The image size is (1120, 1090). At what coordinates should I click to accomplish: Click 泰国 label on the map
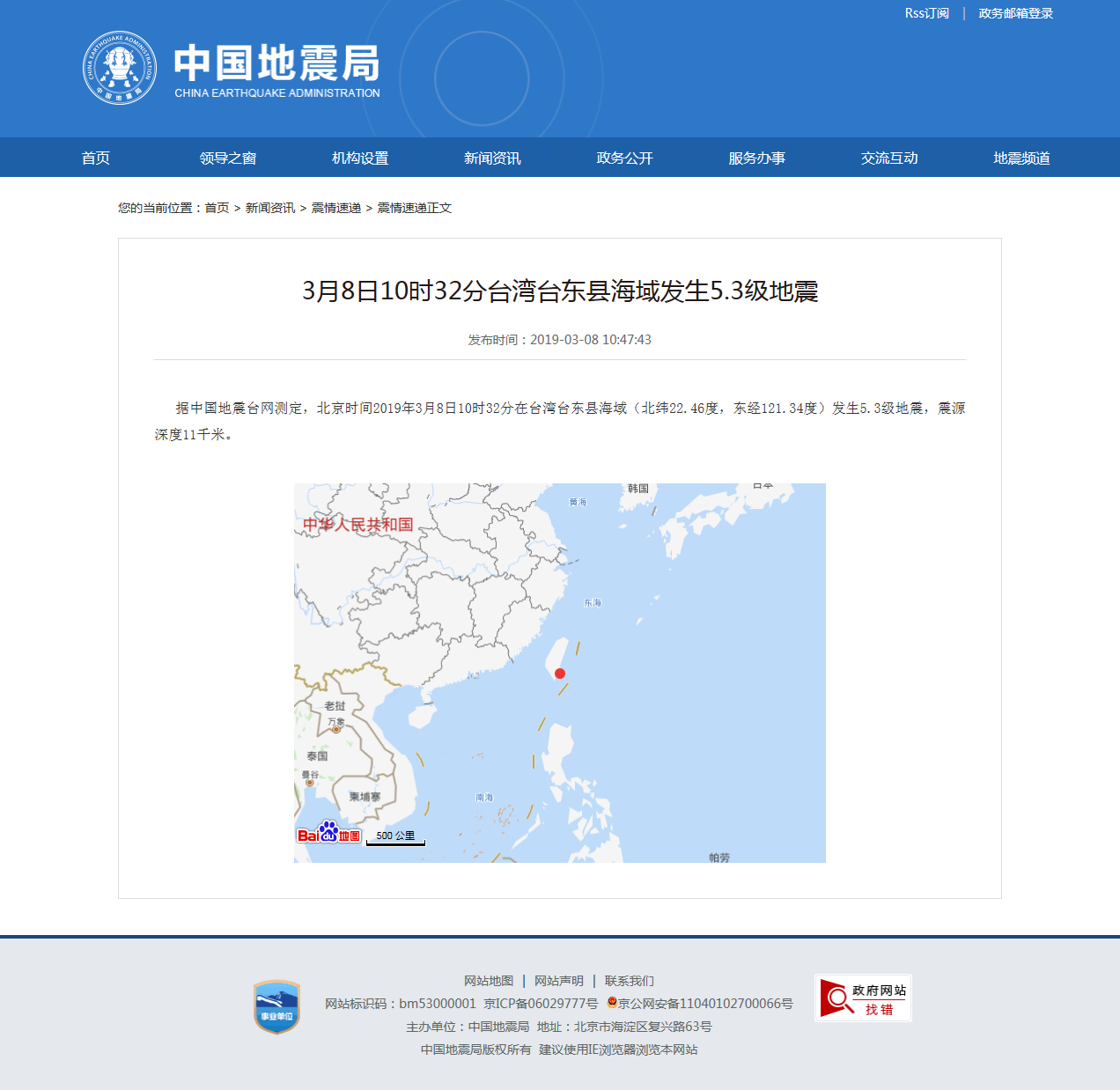click(x=317, y=756)
